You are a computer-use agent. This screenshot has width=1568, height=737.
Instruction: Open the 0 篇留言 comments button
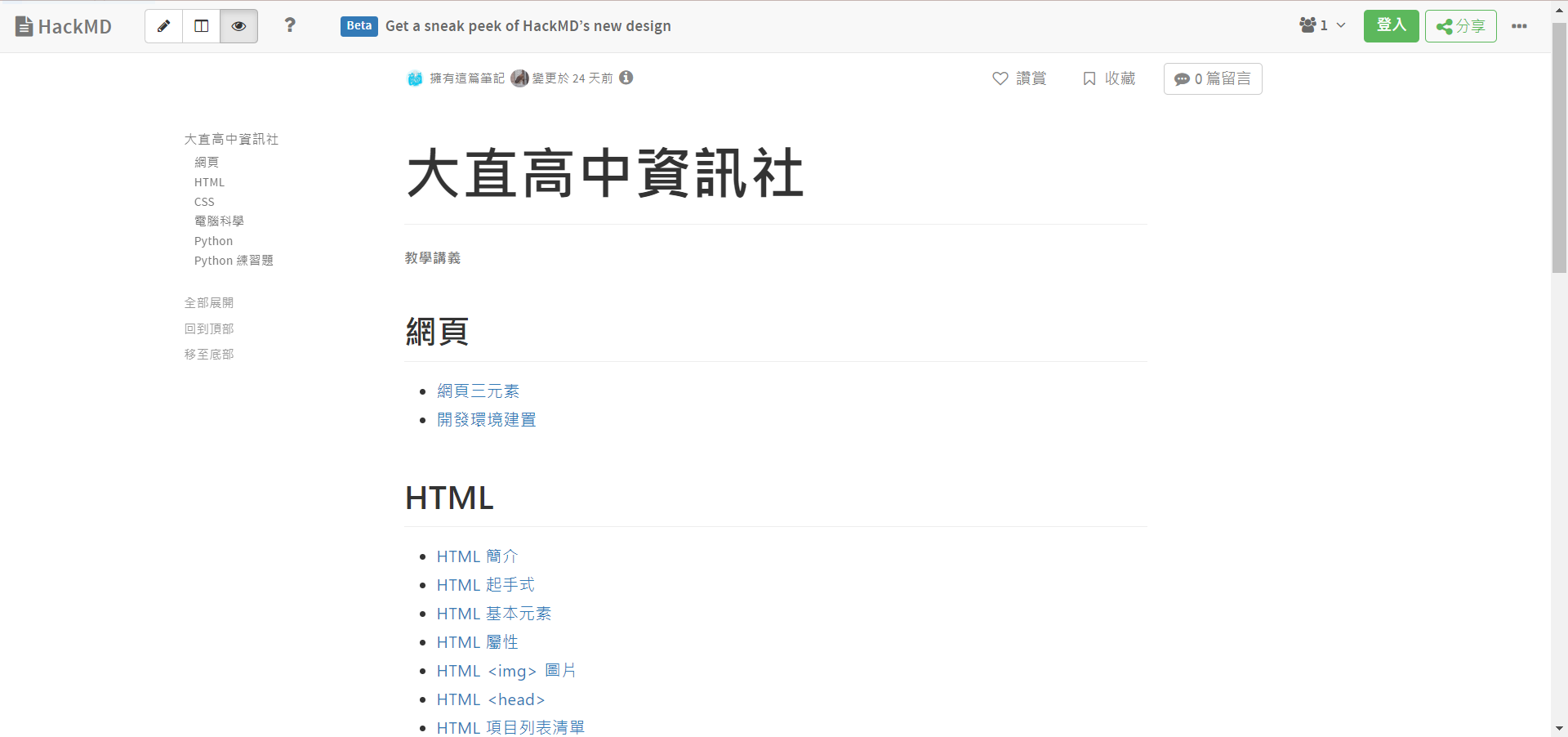[1212, 78]
